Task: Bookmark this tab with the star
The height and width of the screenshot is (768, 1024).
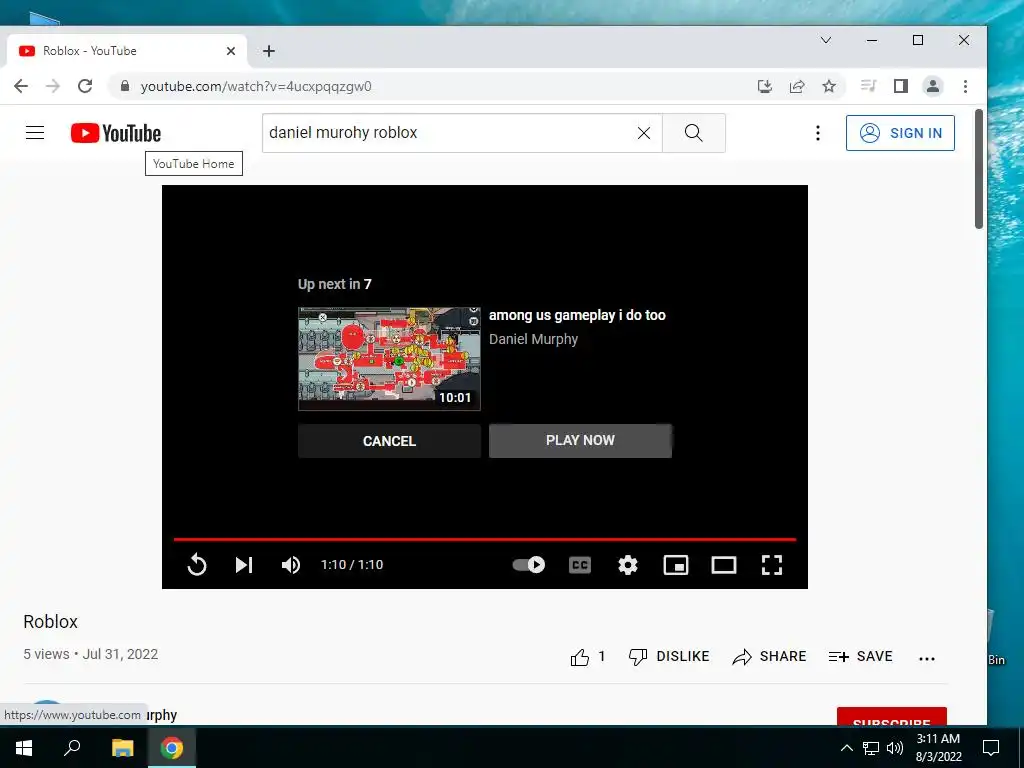Action: click(x=829, y=86)
